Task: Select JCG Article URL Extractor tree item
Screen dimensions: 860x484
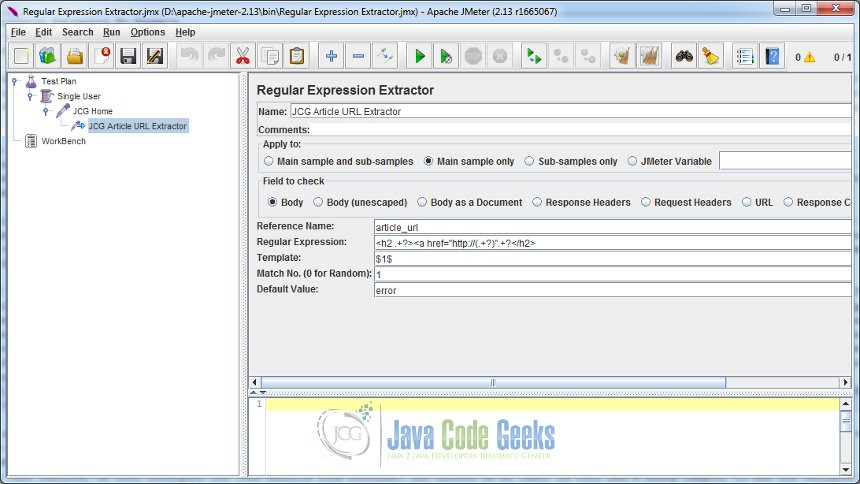Action: (138, 126)
